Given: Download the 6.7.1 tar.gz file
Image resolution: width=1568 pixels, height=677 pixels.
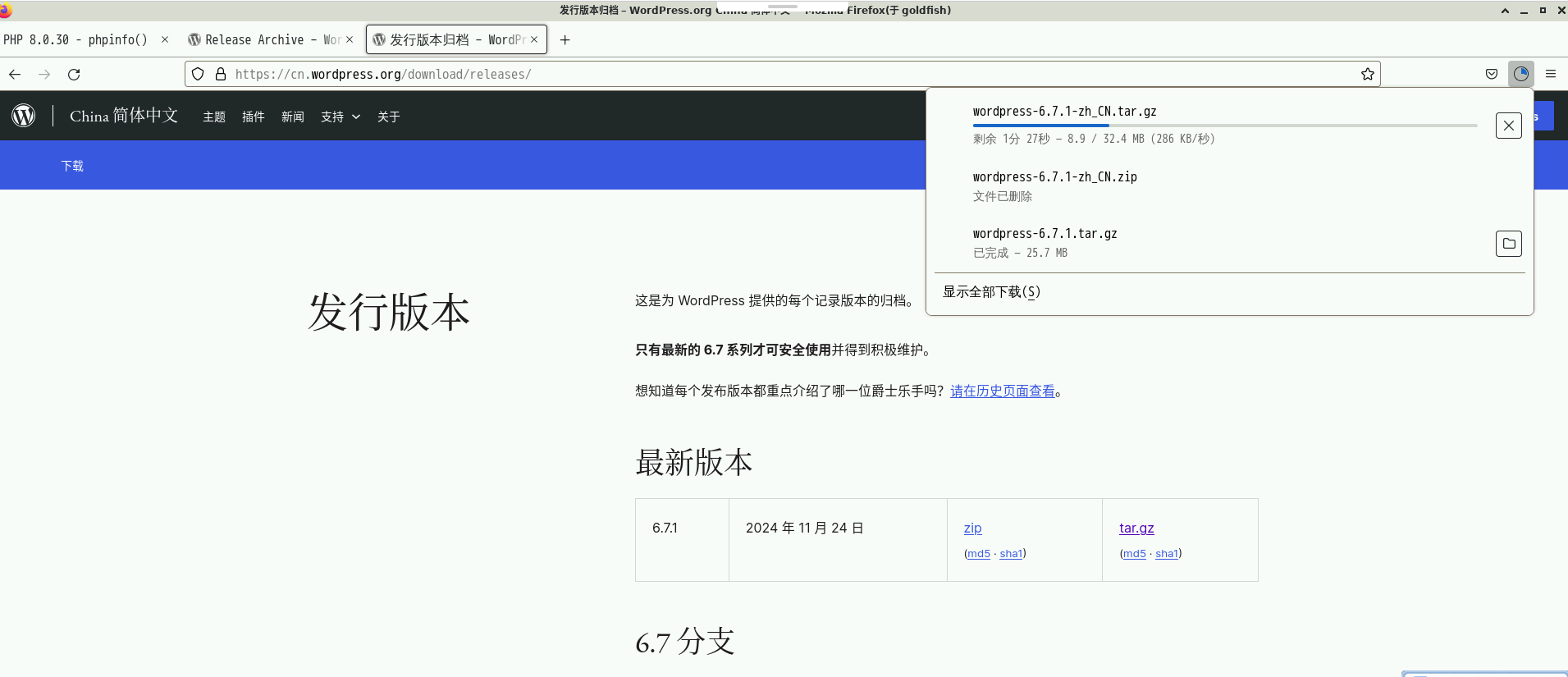Looking at the screenshot, I should [1136, 528].
